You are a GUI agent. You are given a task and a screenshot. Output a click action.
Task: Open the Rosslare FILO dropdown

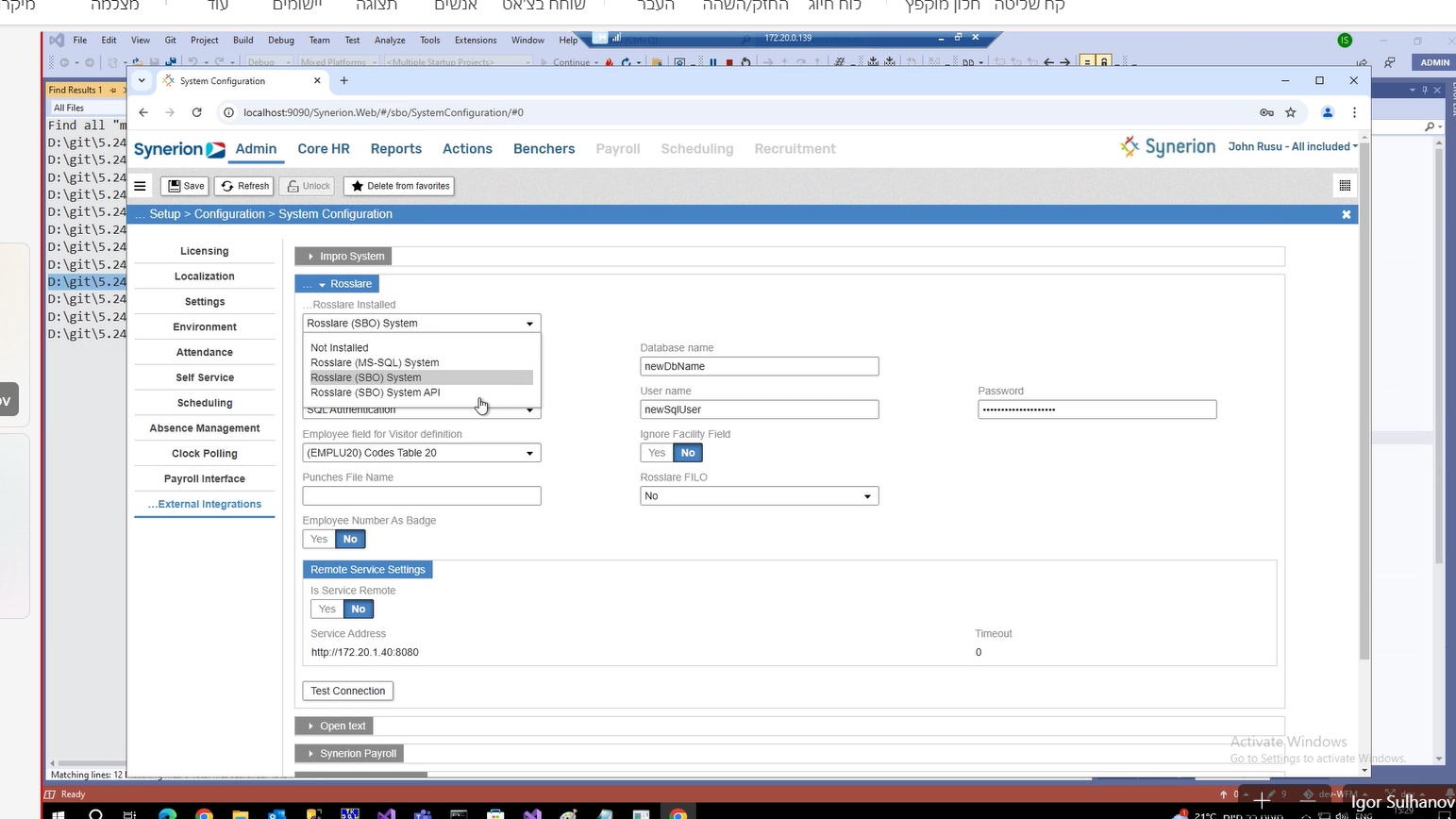pos(760,496)
